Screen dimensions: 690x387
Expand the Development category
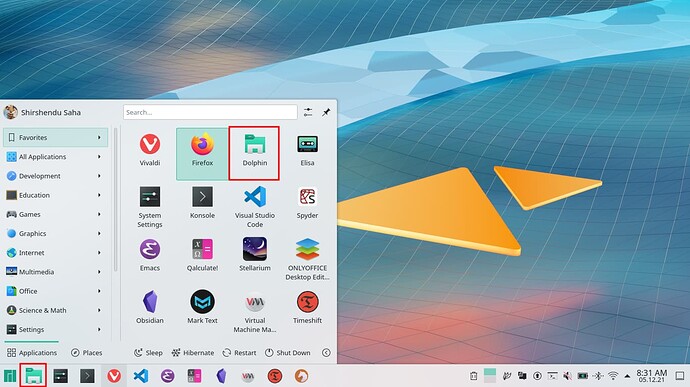click(x=55, y=176)
